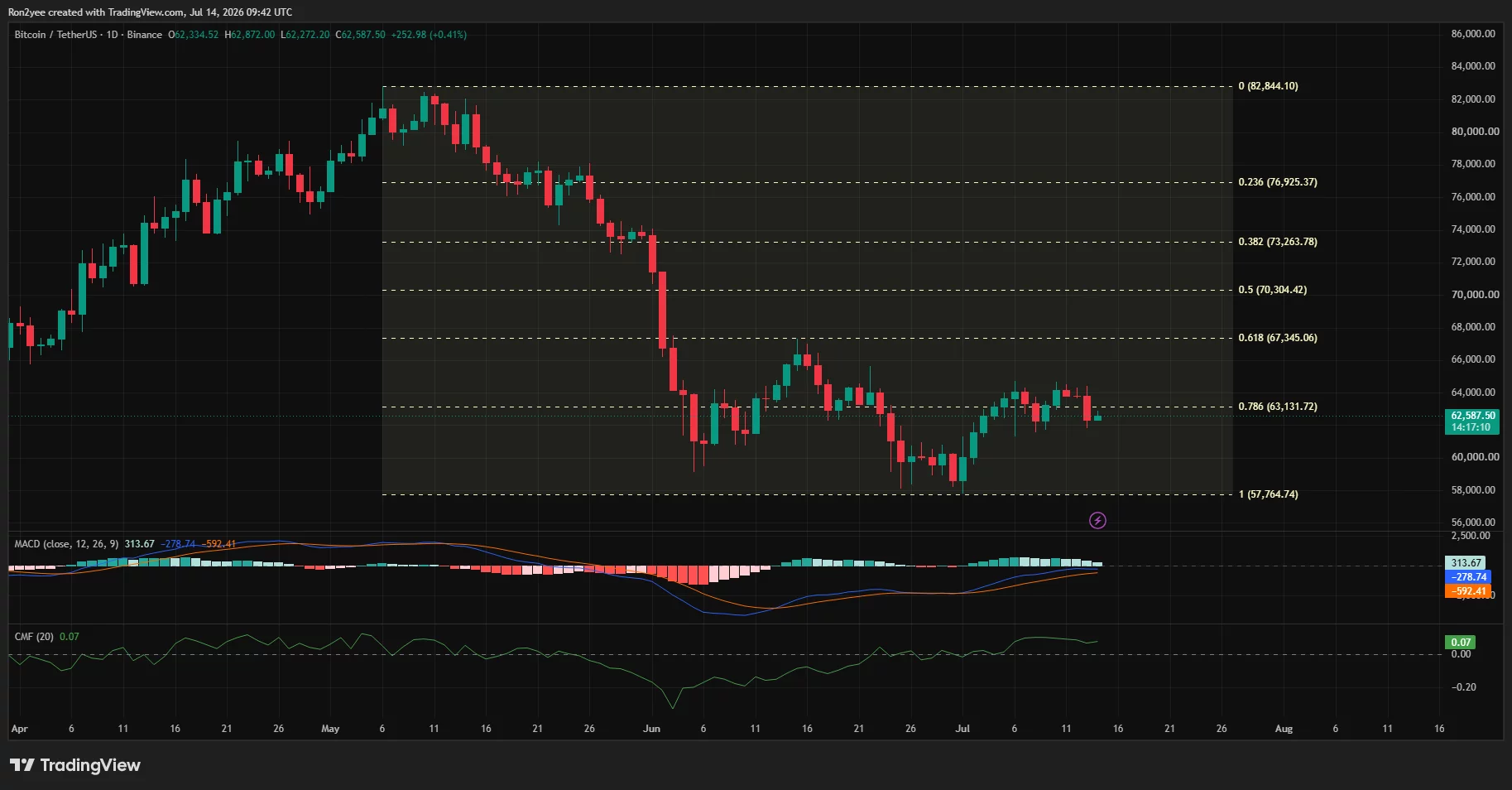Click the chart attribution text at top
The height and width of the screenshot is (790, 1512).
(x=150, y=12)
